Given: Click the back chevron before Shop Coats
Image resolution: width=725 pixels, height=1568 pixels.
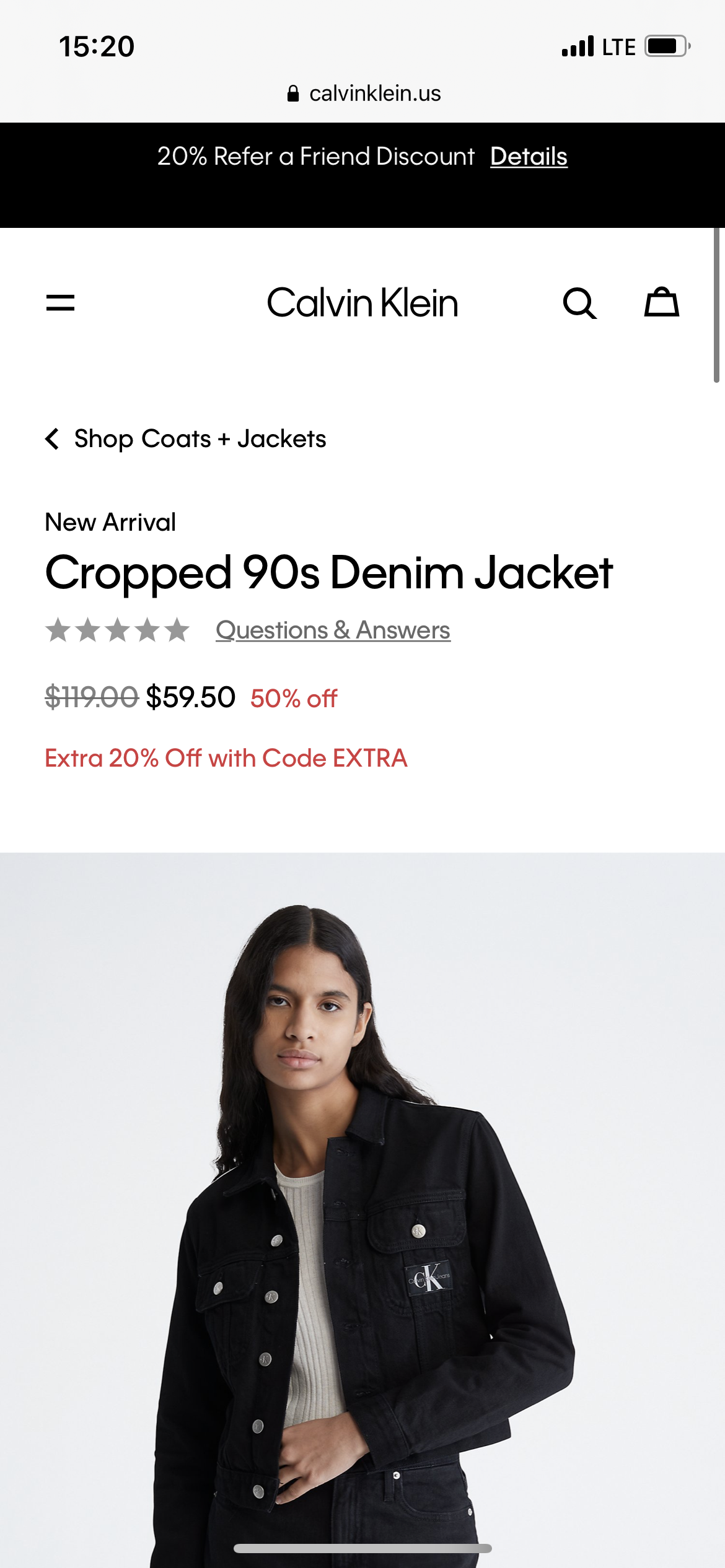Looking at the screenshot, I should pyautogui.click(x=53, y=439).
